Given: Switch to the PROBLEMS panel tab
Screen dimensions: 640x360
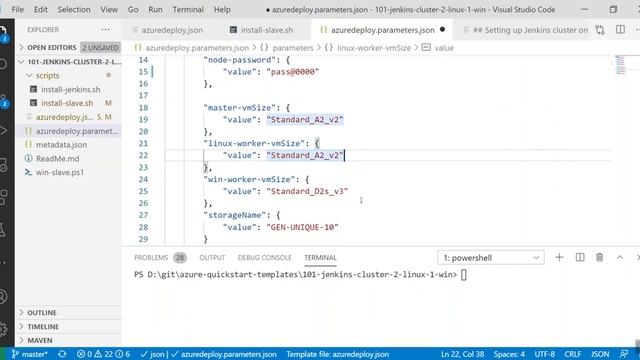Looking at the screenshot, I should (x=151, y=258).
